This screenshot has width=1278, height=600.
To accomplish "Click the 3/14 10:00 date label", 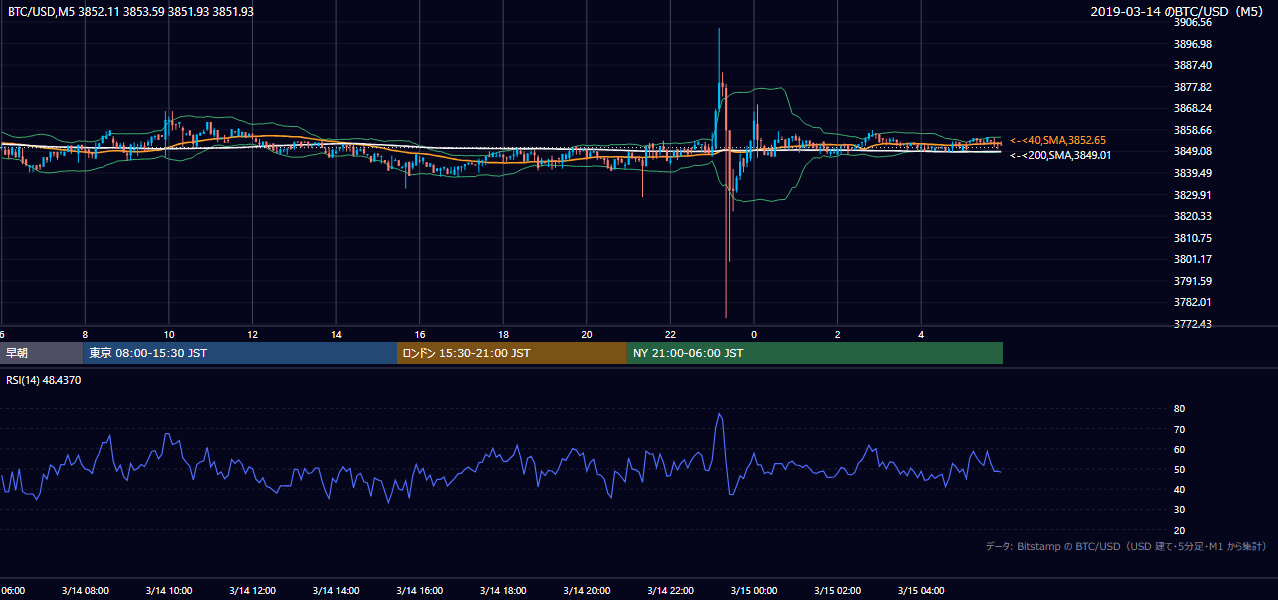I will pyautogui.click(x=169, y=591).
